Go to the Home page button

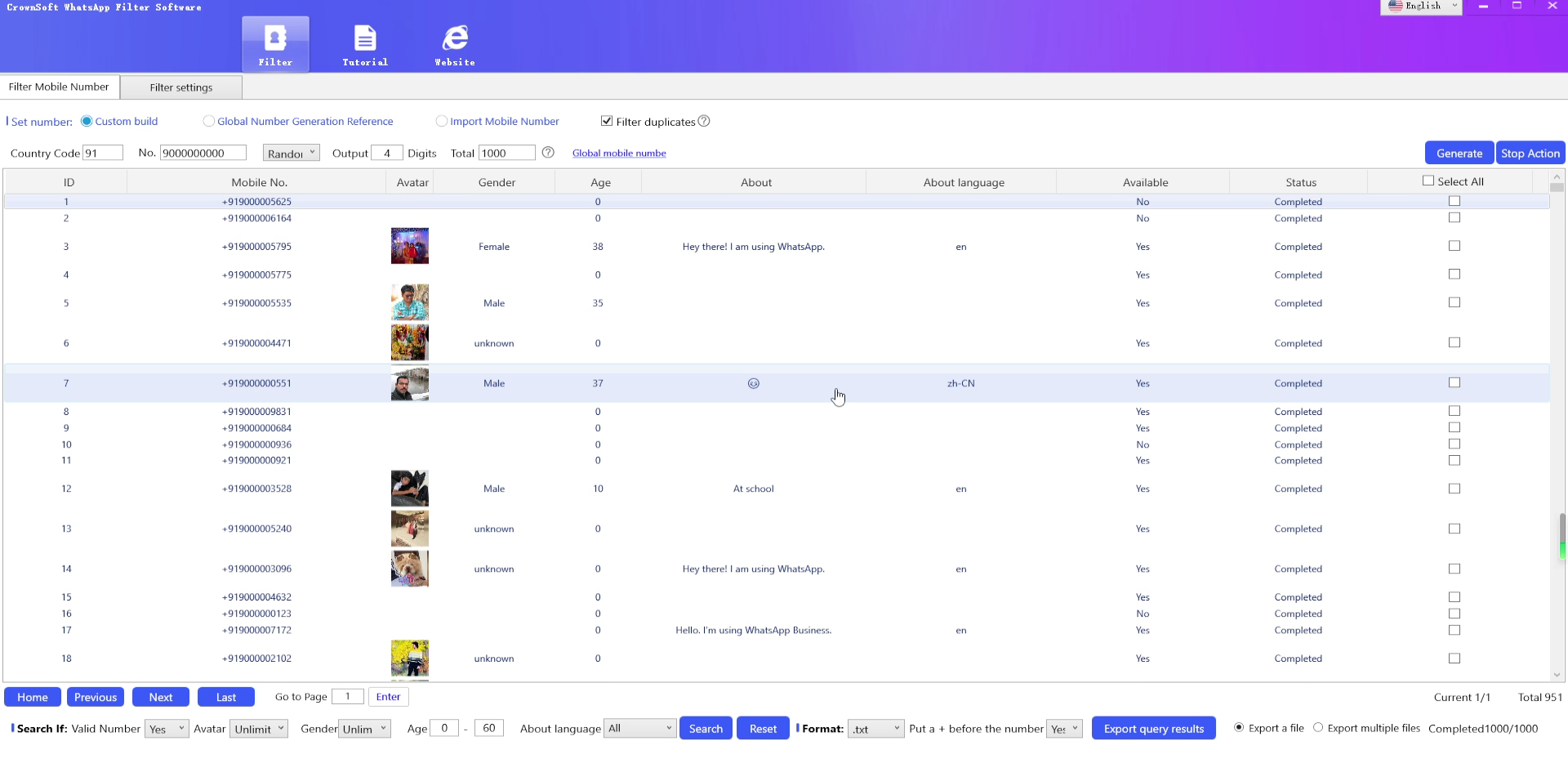[33, 697]
